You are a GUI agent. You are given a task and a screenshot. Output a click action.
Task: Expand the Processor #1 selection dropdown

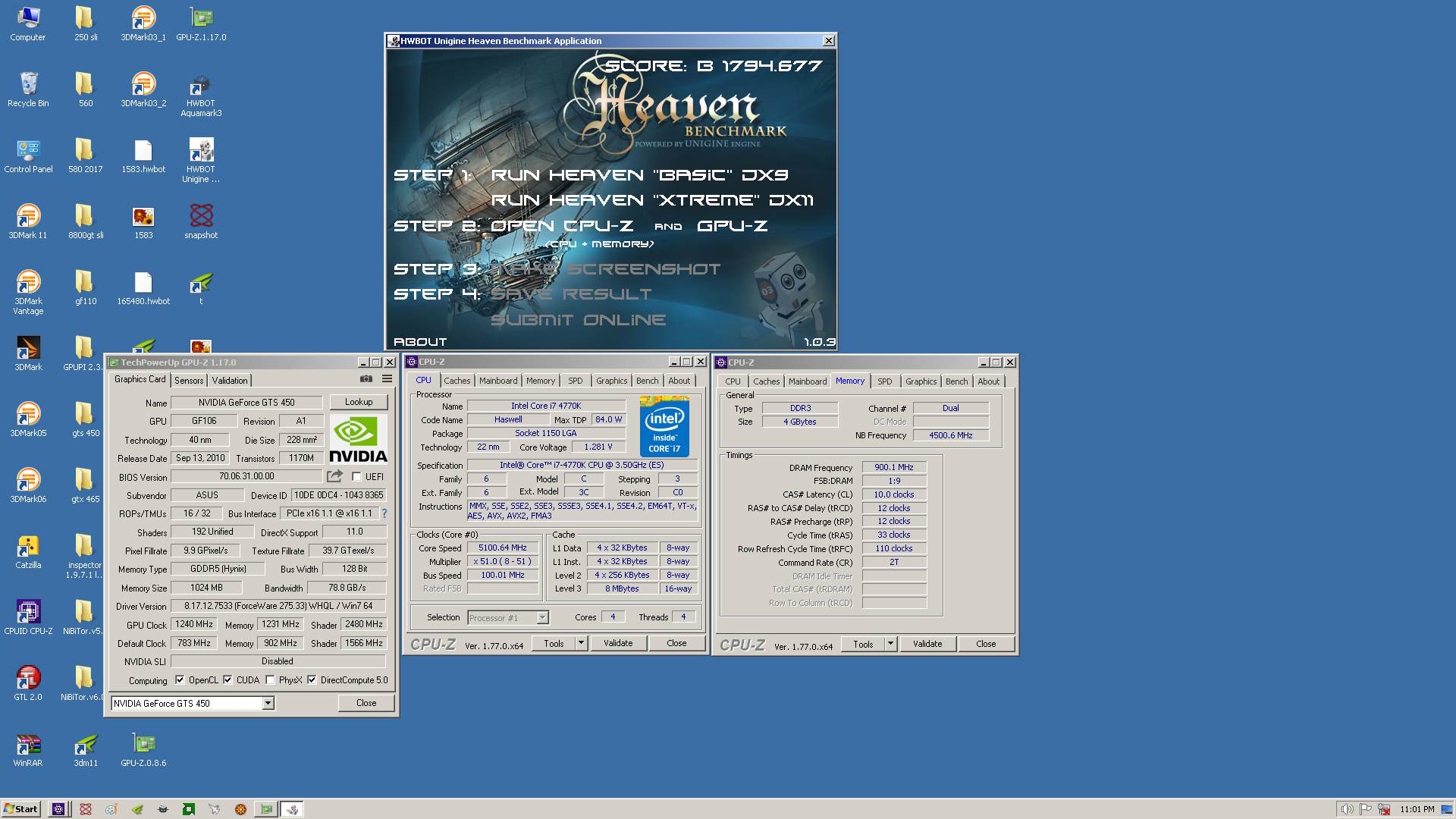pyautogui.click(x=542, y=617)
